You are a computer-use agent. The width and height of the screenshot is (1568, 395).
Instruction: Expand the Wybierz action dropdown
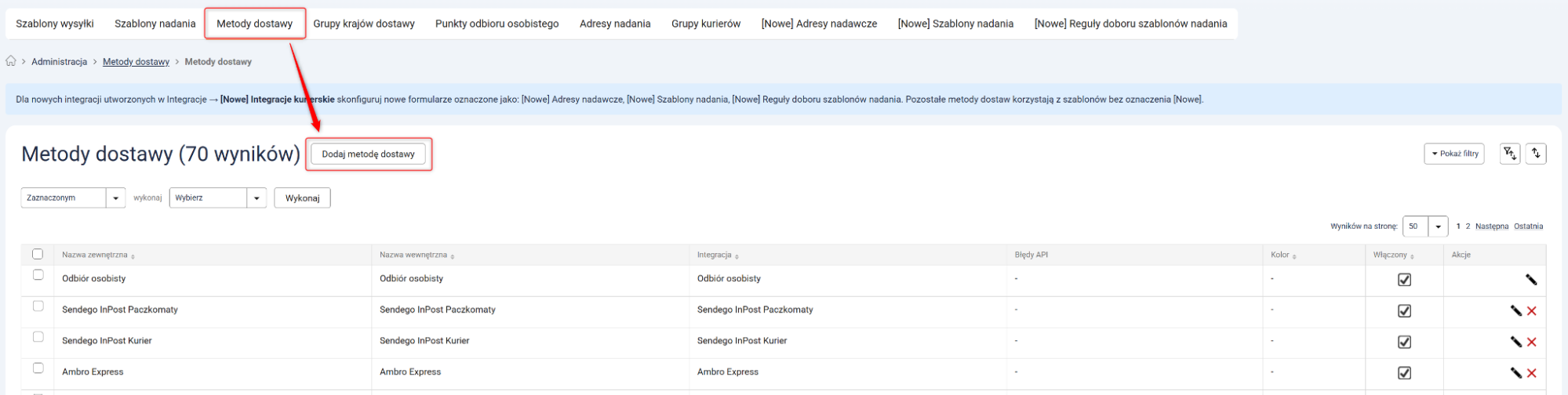tap(217, 198)
